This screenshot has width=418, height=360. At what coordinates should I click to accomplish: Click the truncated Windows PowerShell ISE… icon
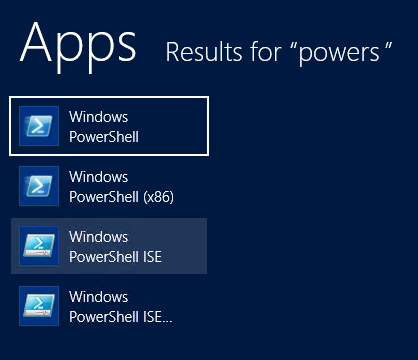click(x=39, y=306)
